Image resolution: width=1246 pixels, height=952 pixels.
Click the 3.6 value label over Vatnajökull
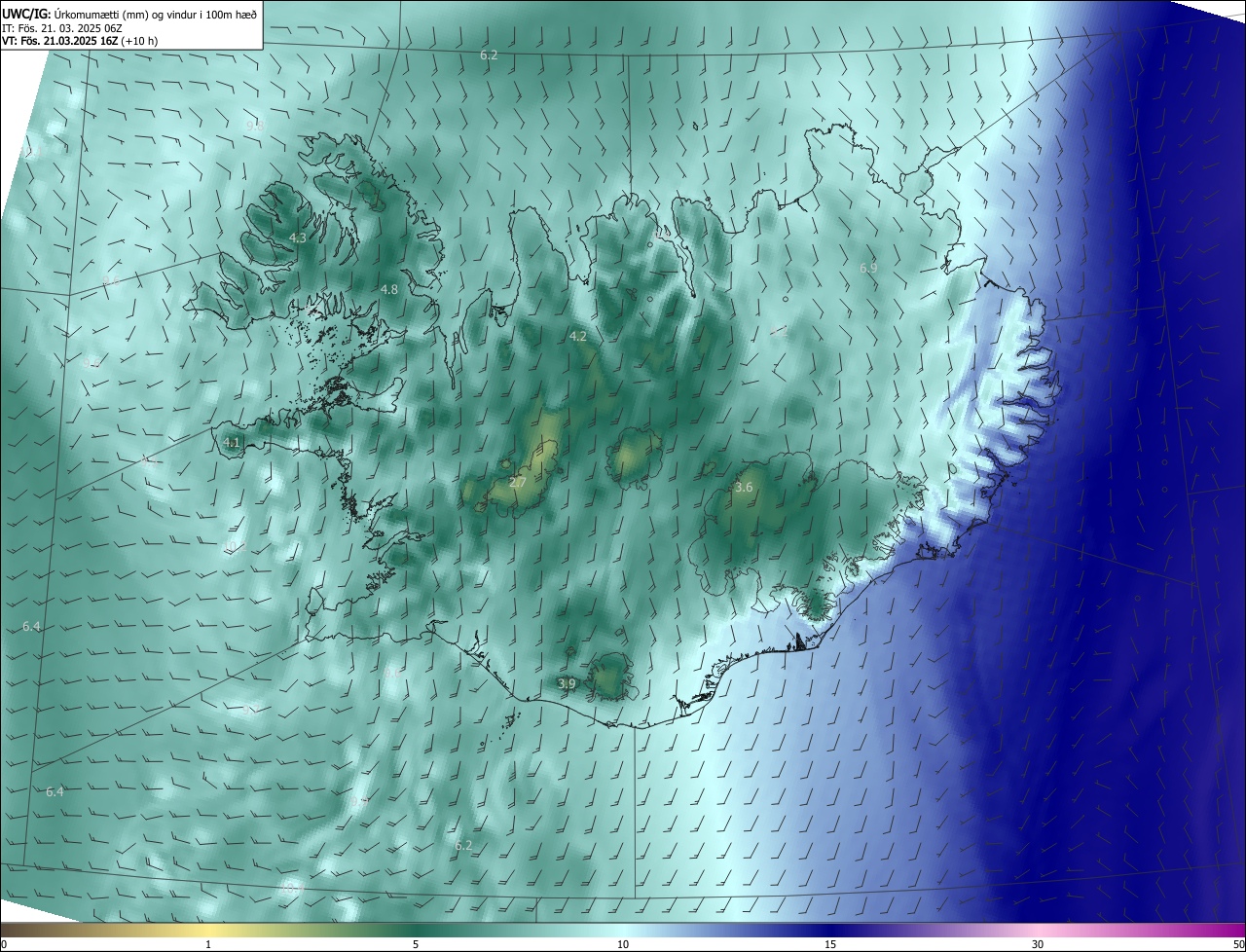(744, 487)
